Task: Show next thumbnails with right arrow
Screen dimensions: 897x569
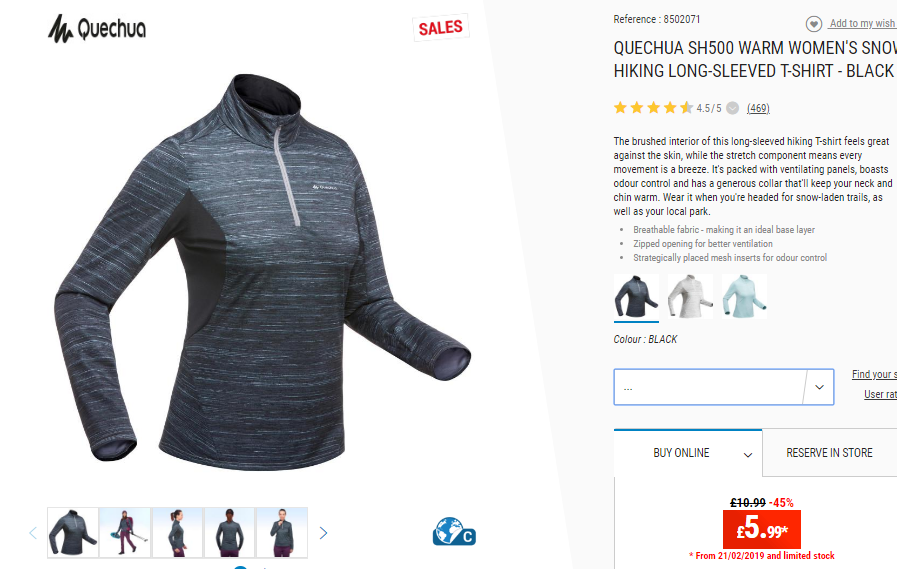Action: pyautogui.click(x=323, y=533)
